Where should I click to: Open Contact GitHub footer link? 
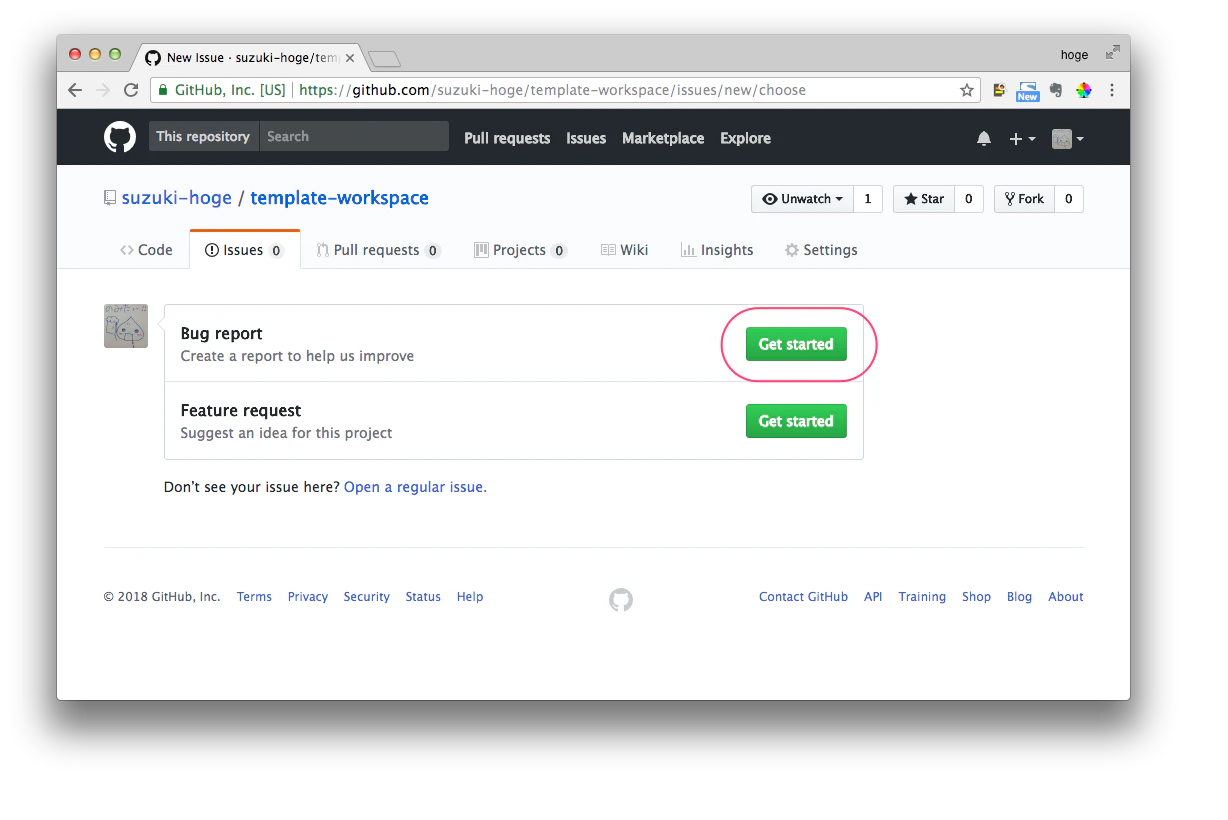coord(803,597)
